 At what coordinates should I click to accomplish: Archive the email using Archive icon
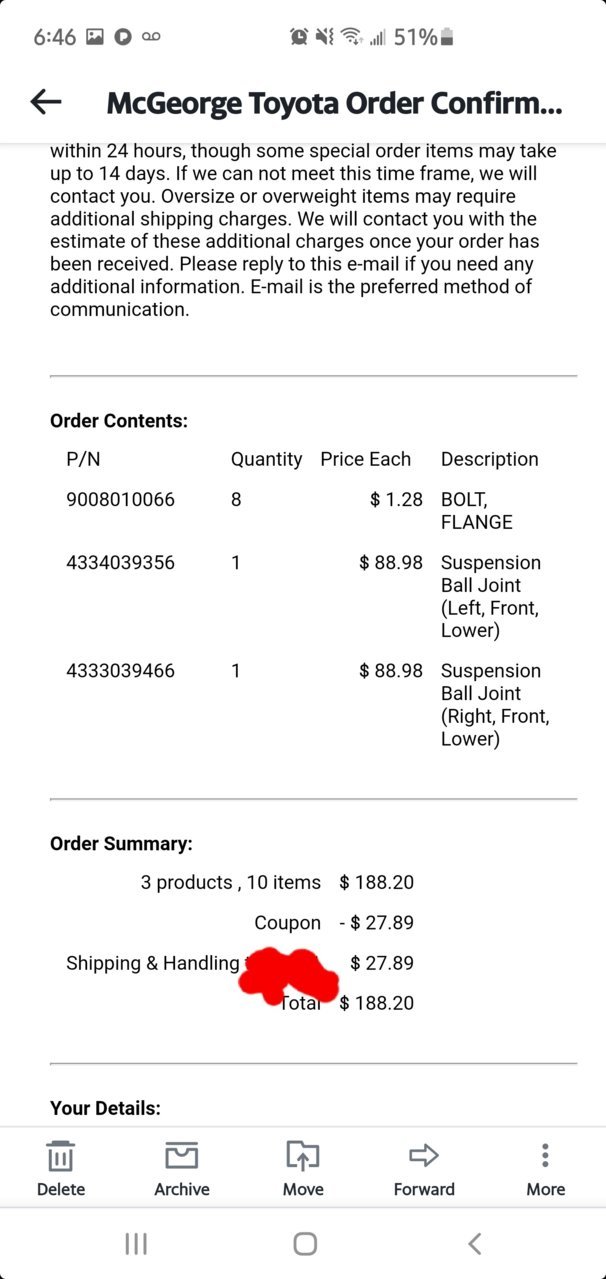click(x=182, y=1156)
